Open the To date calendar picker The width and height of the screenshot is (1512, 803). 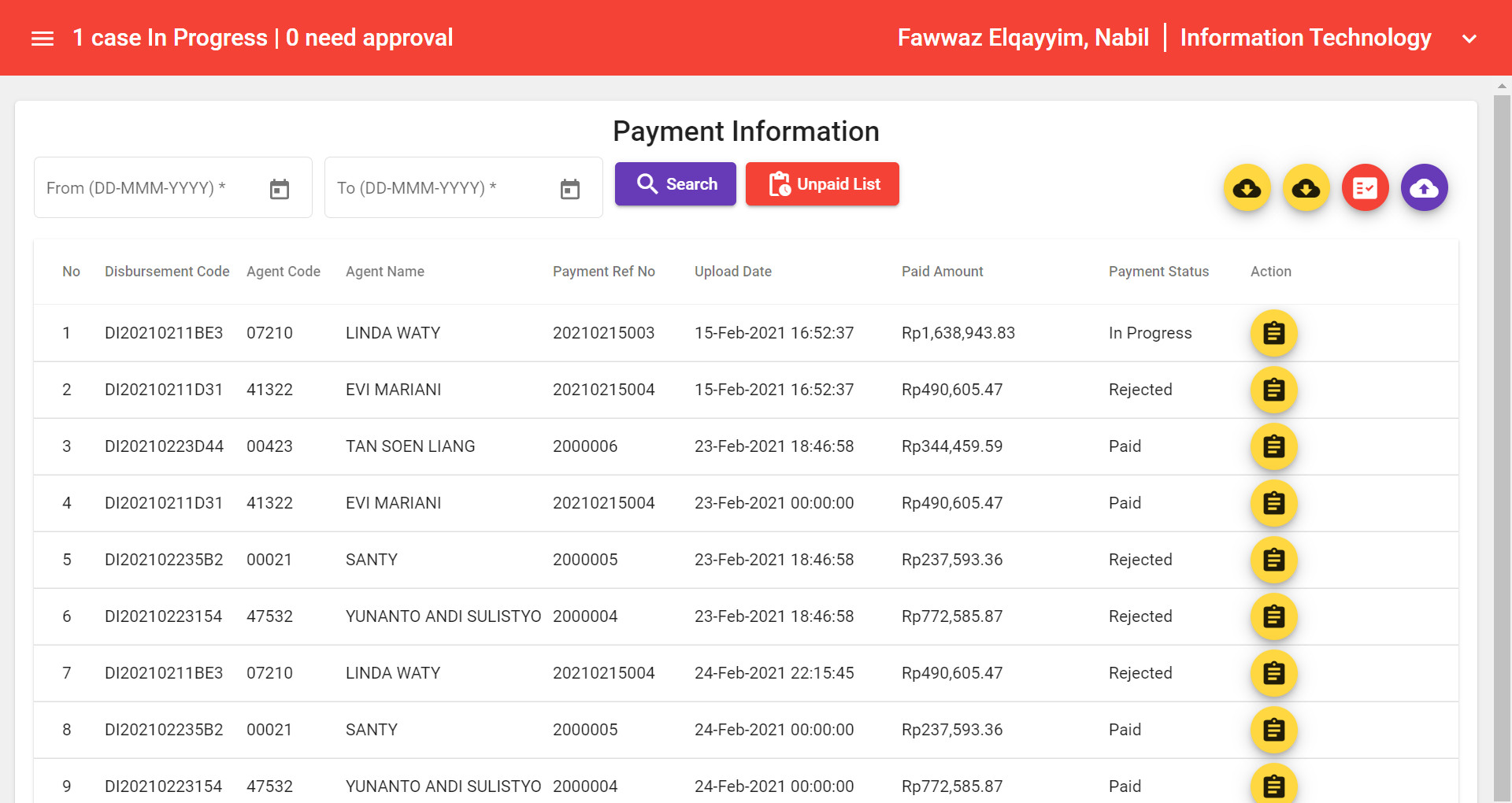[x=570, y=187]
